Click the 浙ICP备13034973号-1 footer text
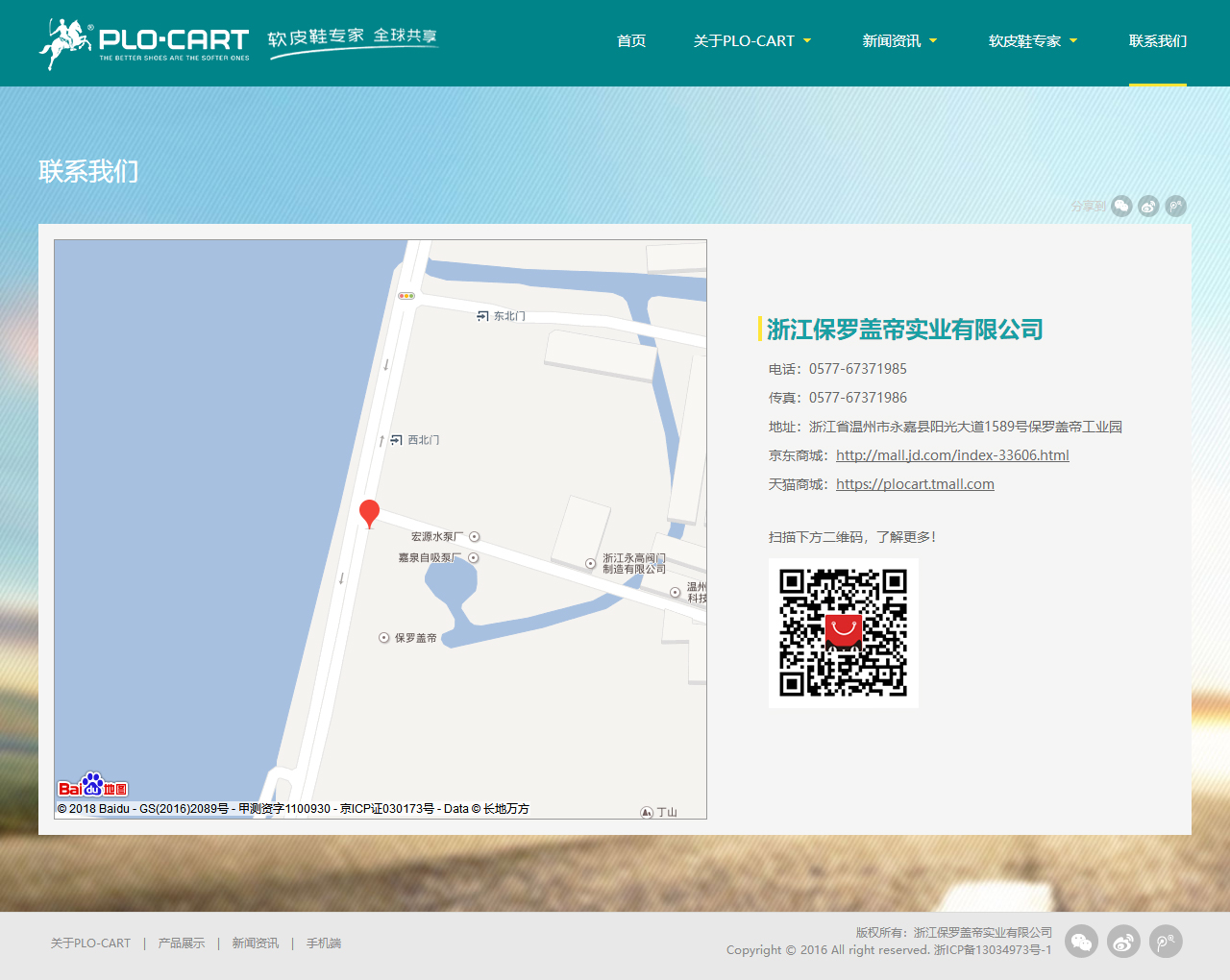The width and height of the screenshot is (1230, 980). coord(993,950)
